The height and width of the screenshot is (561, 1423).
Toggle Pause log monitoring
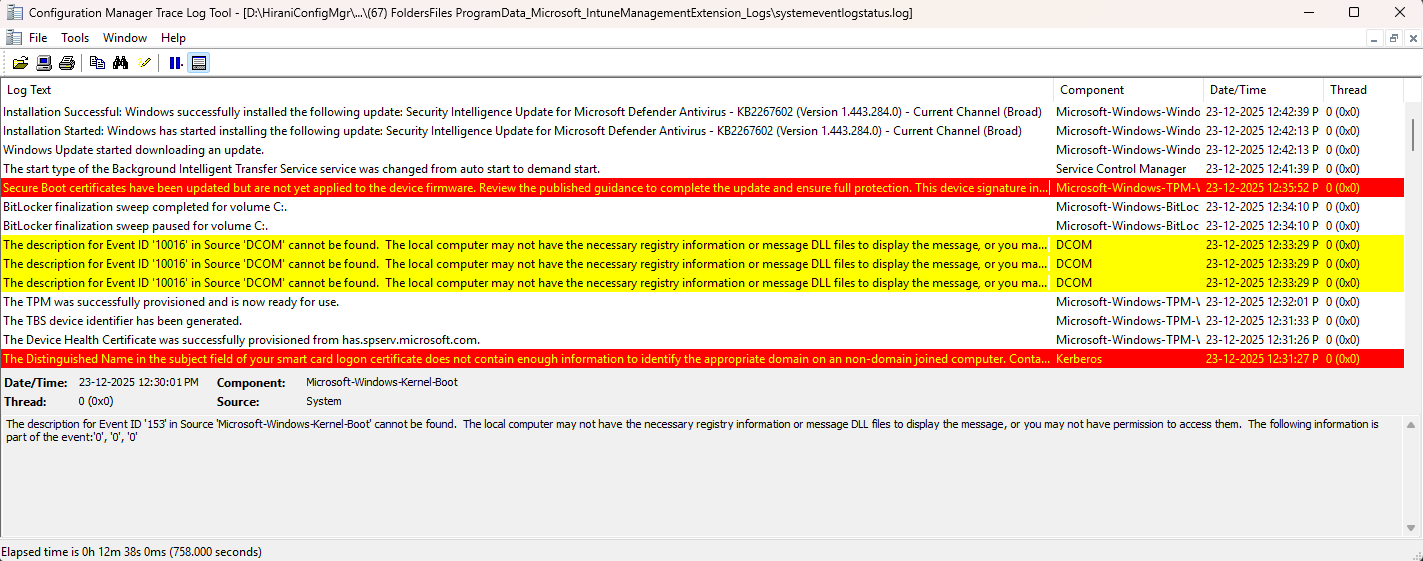click(175, 63)
